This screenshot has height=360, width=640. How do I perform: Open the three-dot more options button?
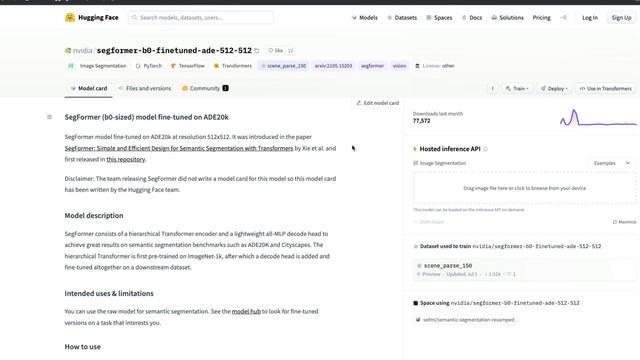click(492, 89)
